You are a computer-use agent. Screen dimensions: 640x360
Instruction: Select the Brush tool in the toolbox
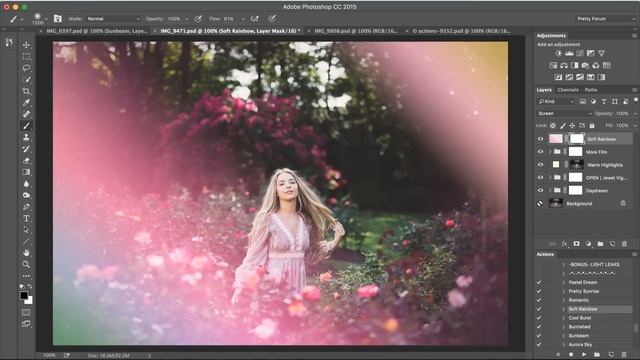27,126
